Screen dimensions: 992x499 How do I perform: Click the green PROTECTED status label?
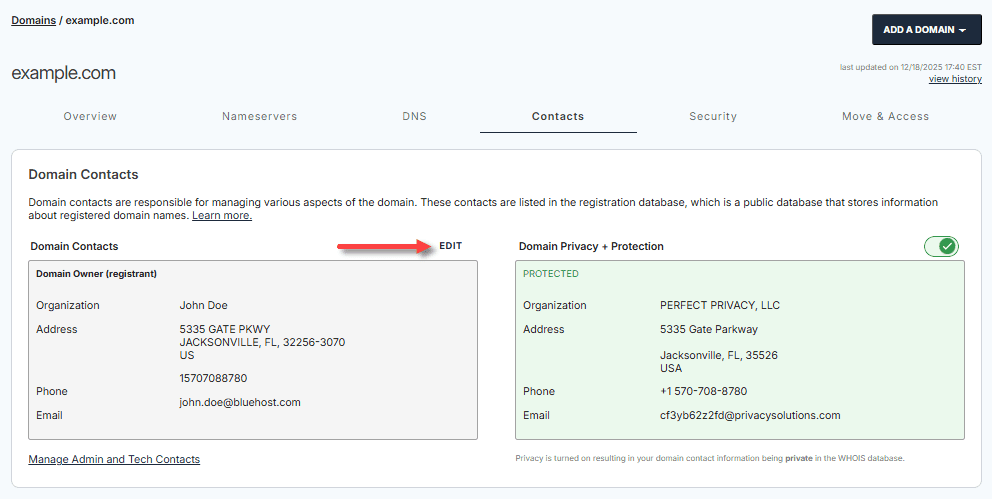point(550,273)
